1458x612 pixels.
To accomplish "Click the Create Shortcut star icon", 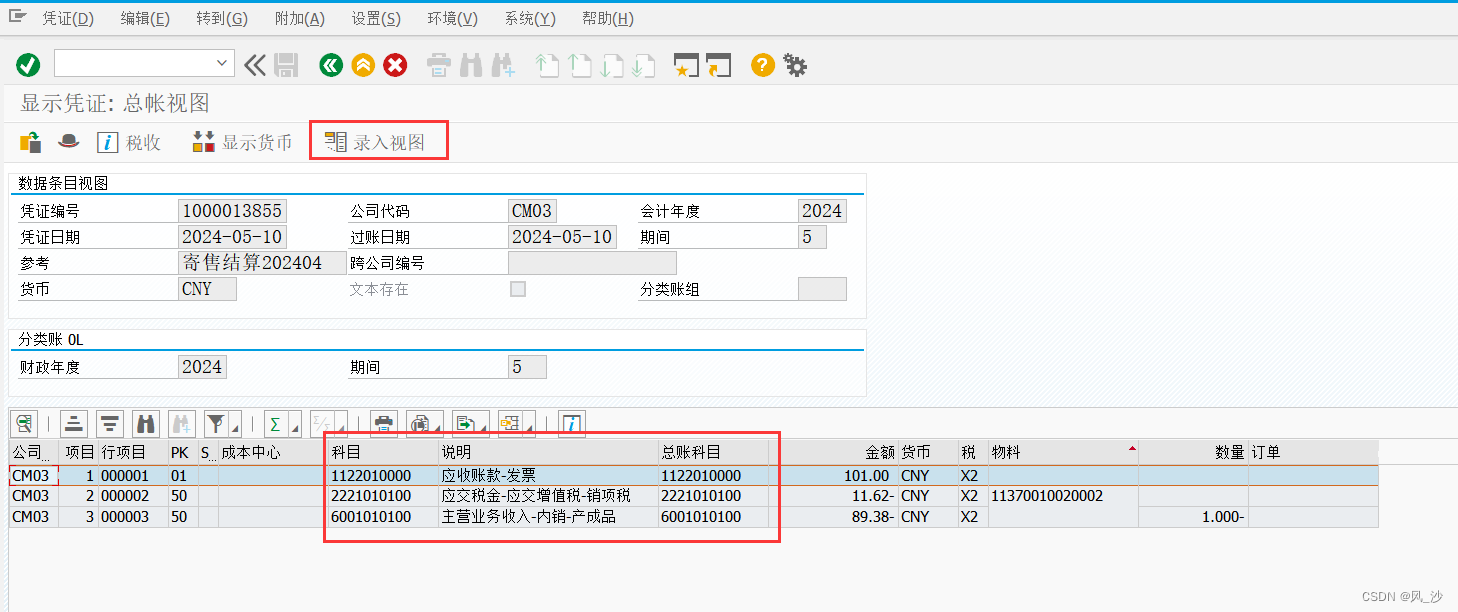I will coord(687,64).
